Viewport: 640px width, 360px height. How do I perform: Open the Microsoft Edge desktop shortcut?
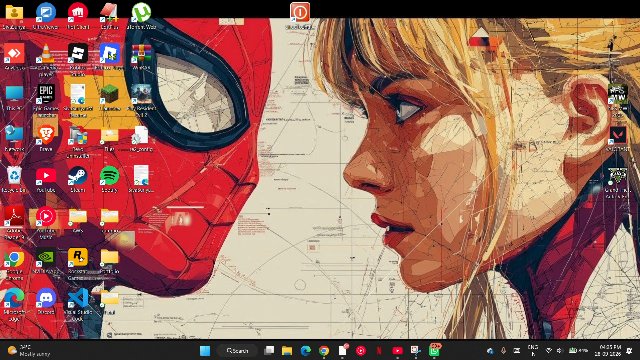(14, 298)
